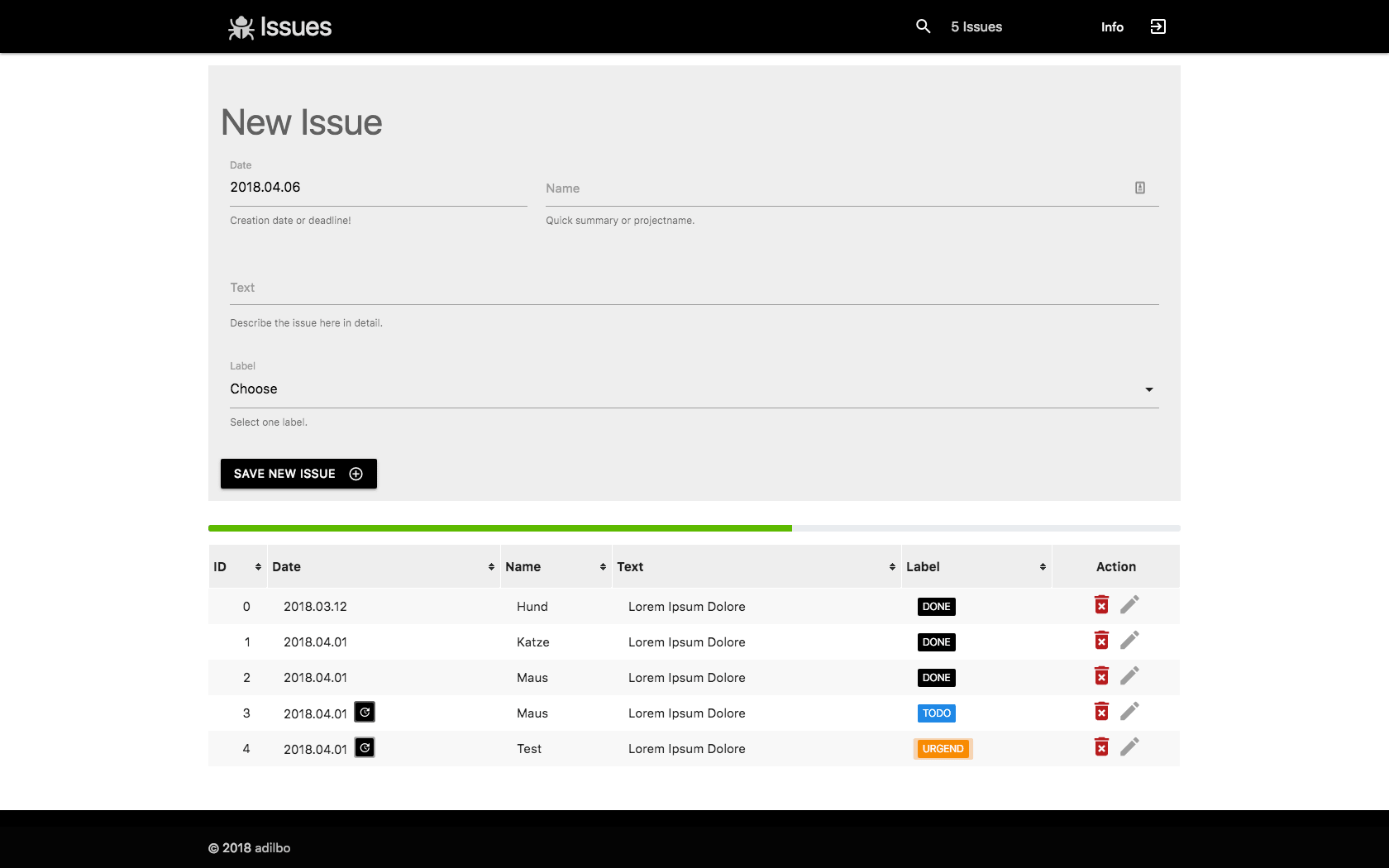Delete issue 0 Hund
Screen dimensions: 1389x868
click(x=1101, y=605)
